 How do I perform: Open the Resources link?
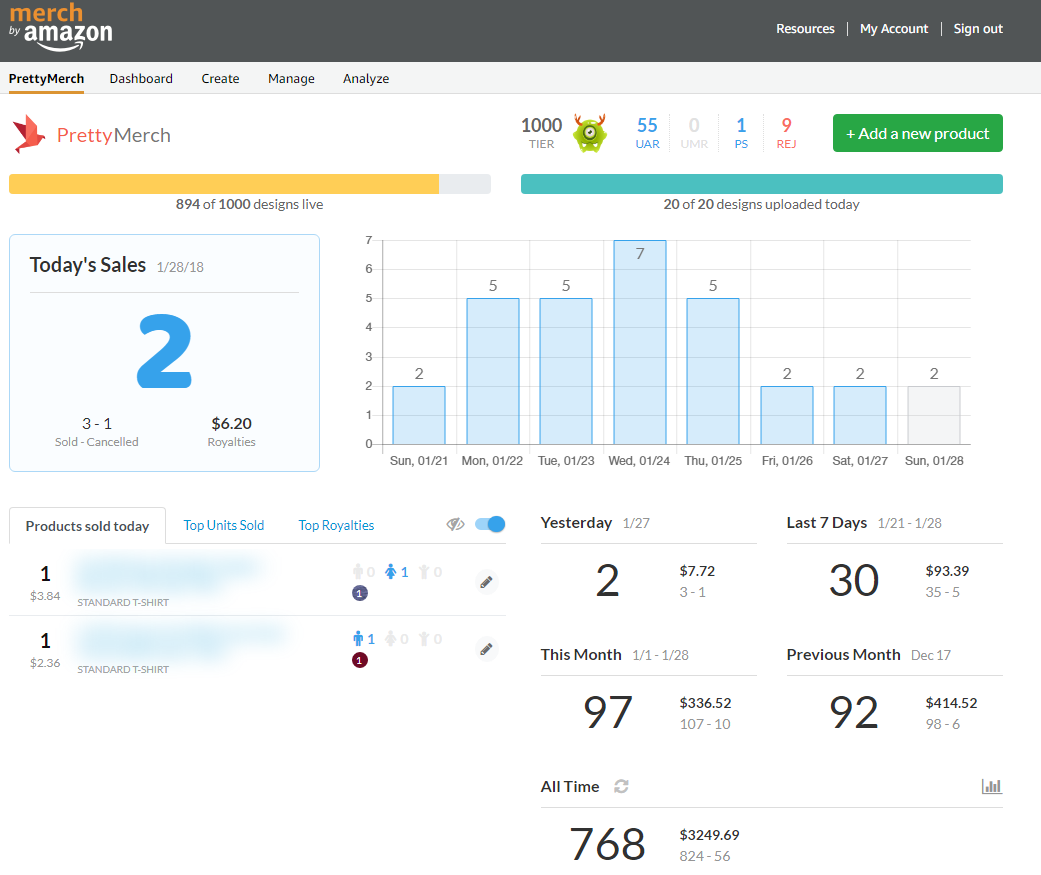(x=805, y=29)
